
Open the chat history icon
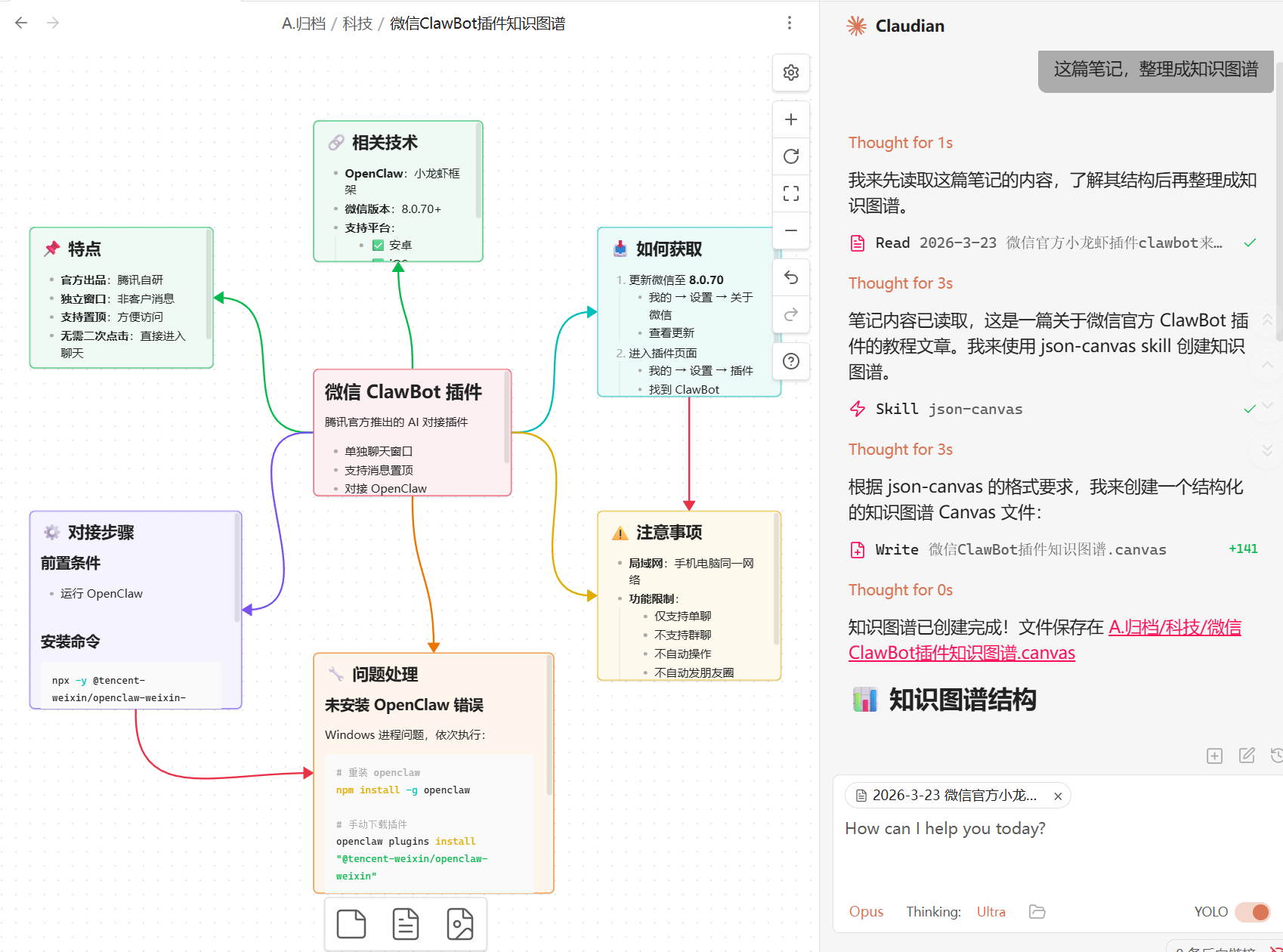pos(1276,756)
